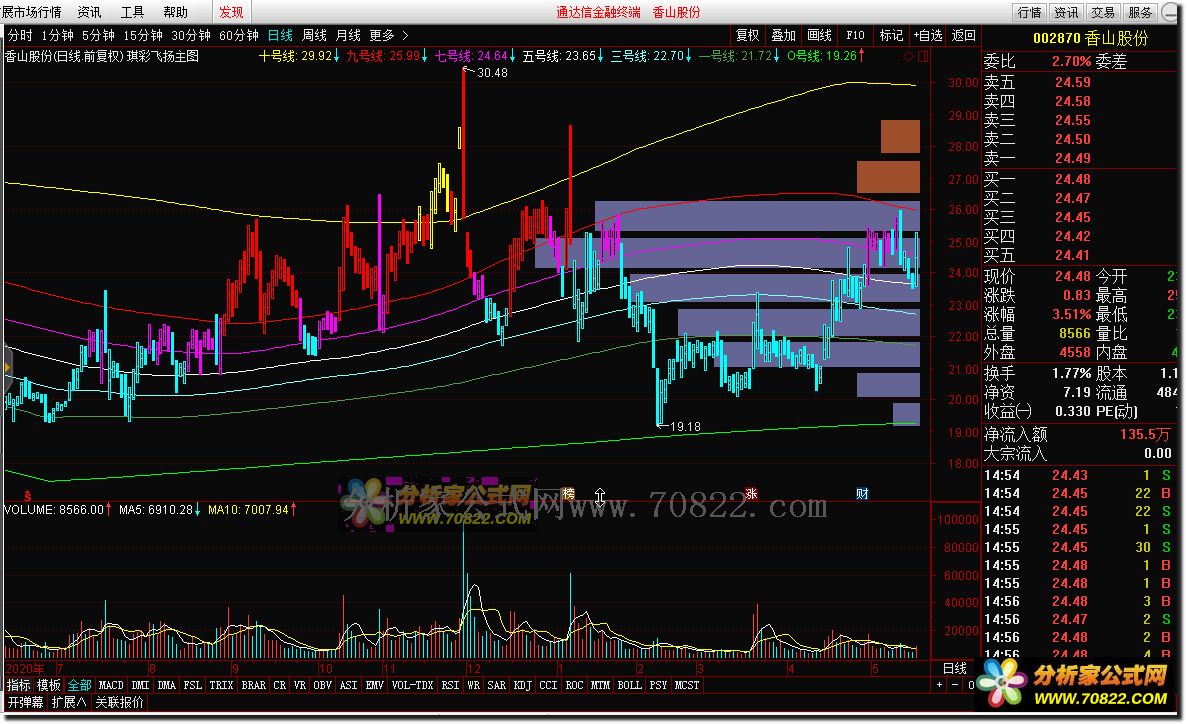The width and height of the screenshot is (1187, 724).
Task: Choose the CCI indicator
Action: click(548, 685)
